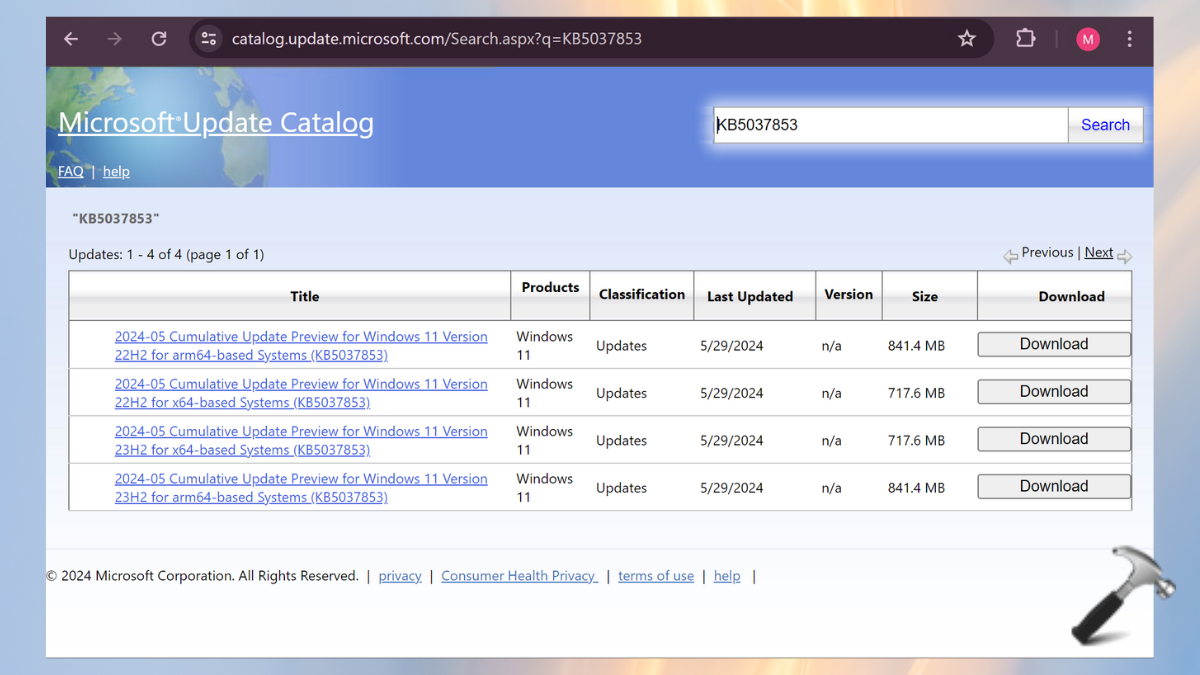Click the 841.4 MB size in 22H2 arm64 row
The image size is (1200, 675).
click(916, 346)
